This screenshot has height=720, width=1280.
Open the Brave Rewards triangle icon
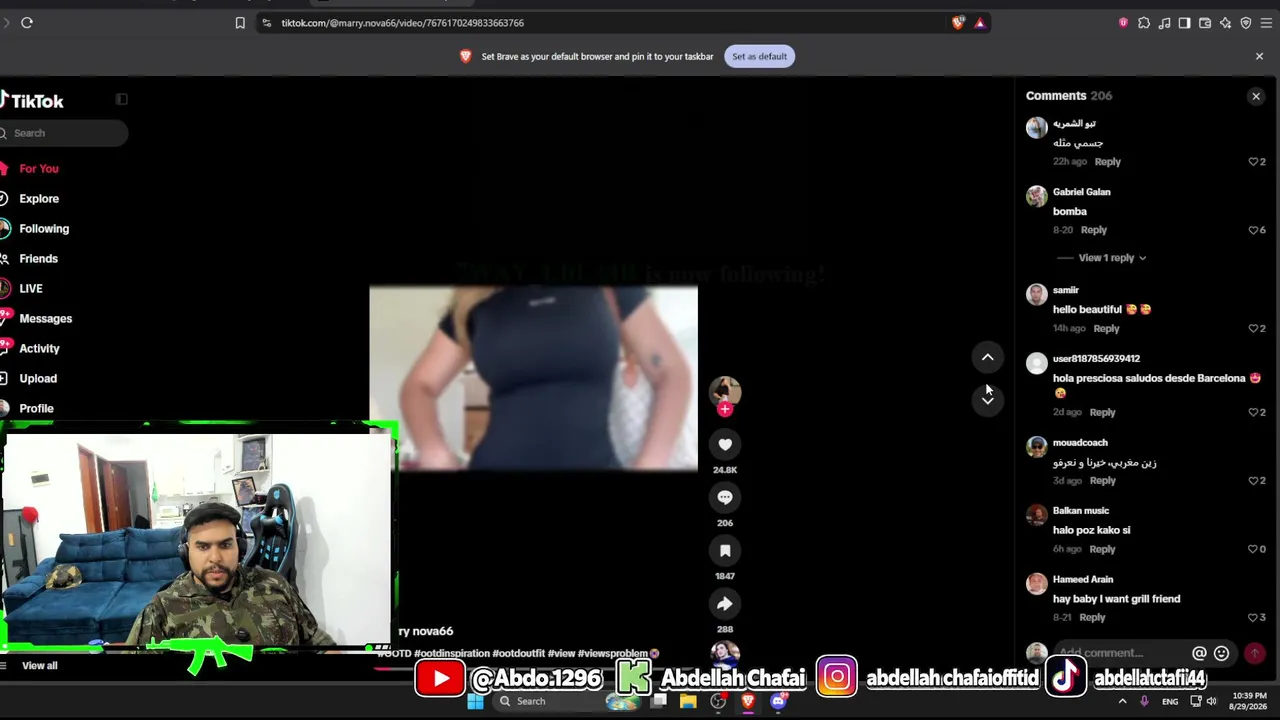980,23
